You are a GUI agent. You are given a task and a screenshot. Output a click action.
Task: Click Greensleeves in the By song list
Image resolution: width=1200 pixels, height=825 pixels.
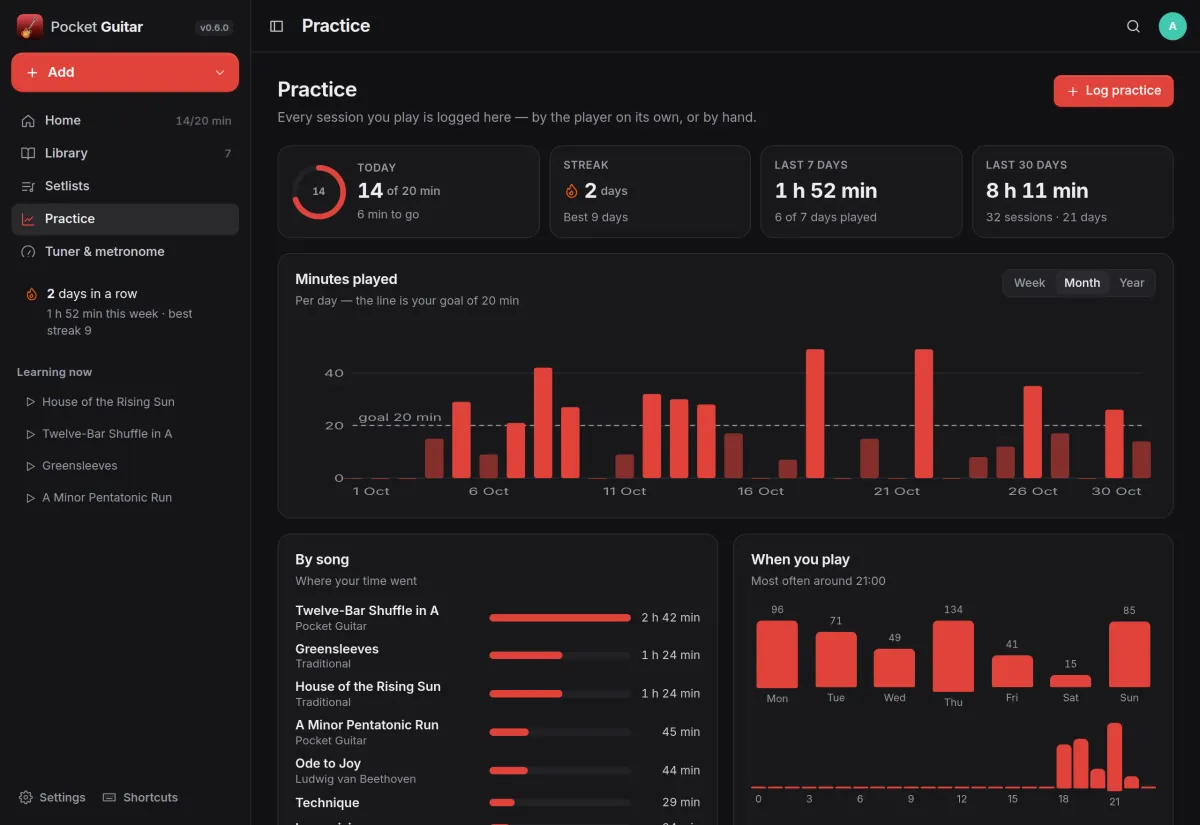click(x=337, y=649)
